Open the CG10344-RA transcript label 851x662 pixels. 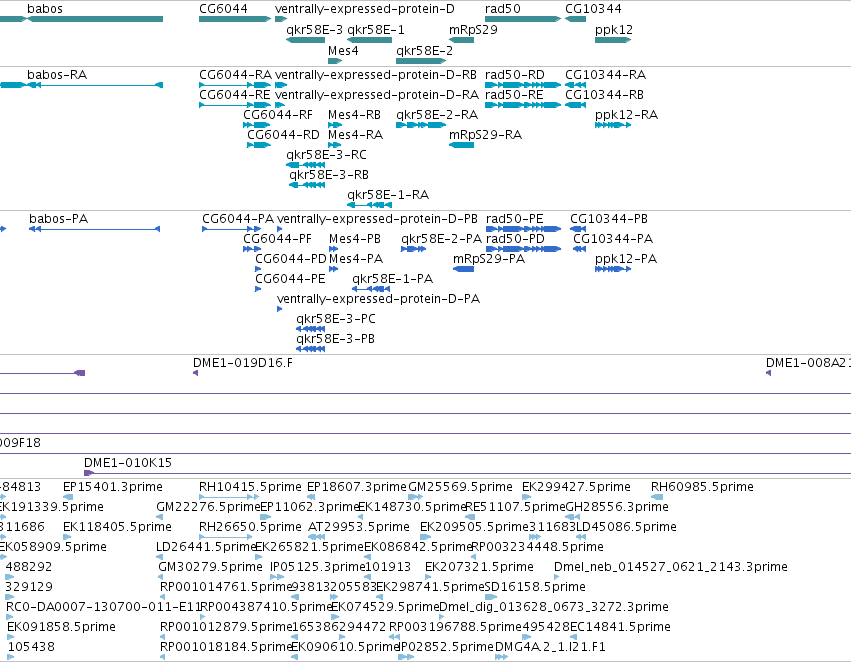[x=605, y=75]
